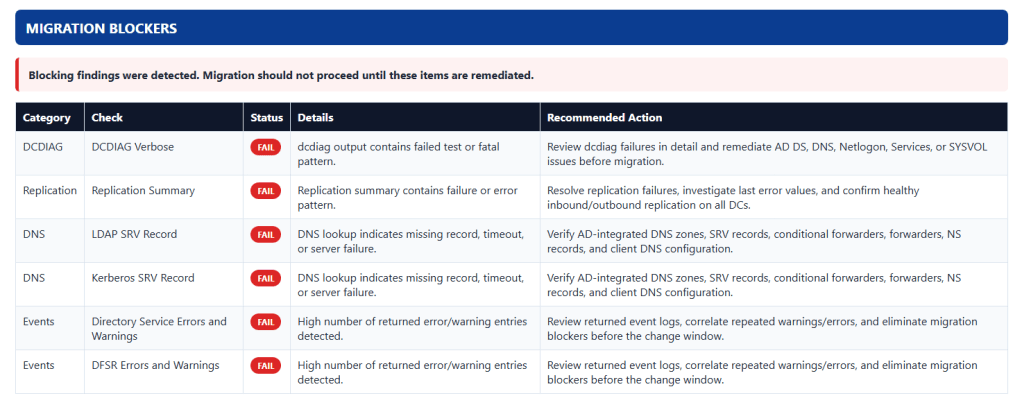The height and width of the screenshot is (405, 1022).
Task: Select the Details column header
Action: tap(315, 117)
